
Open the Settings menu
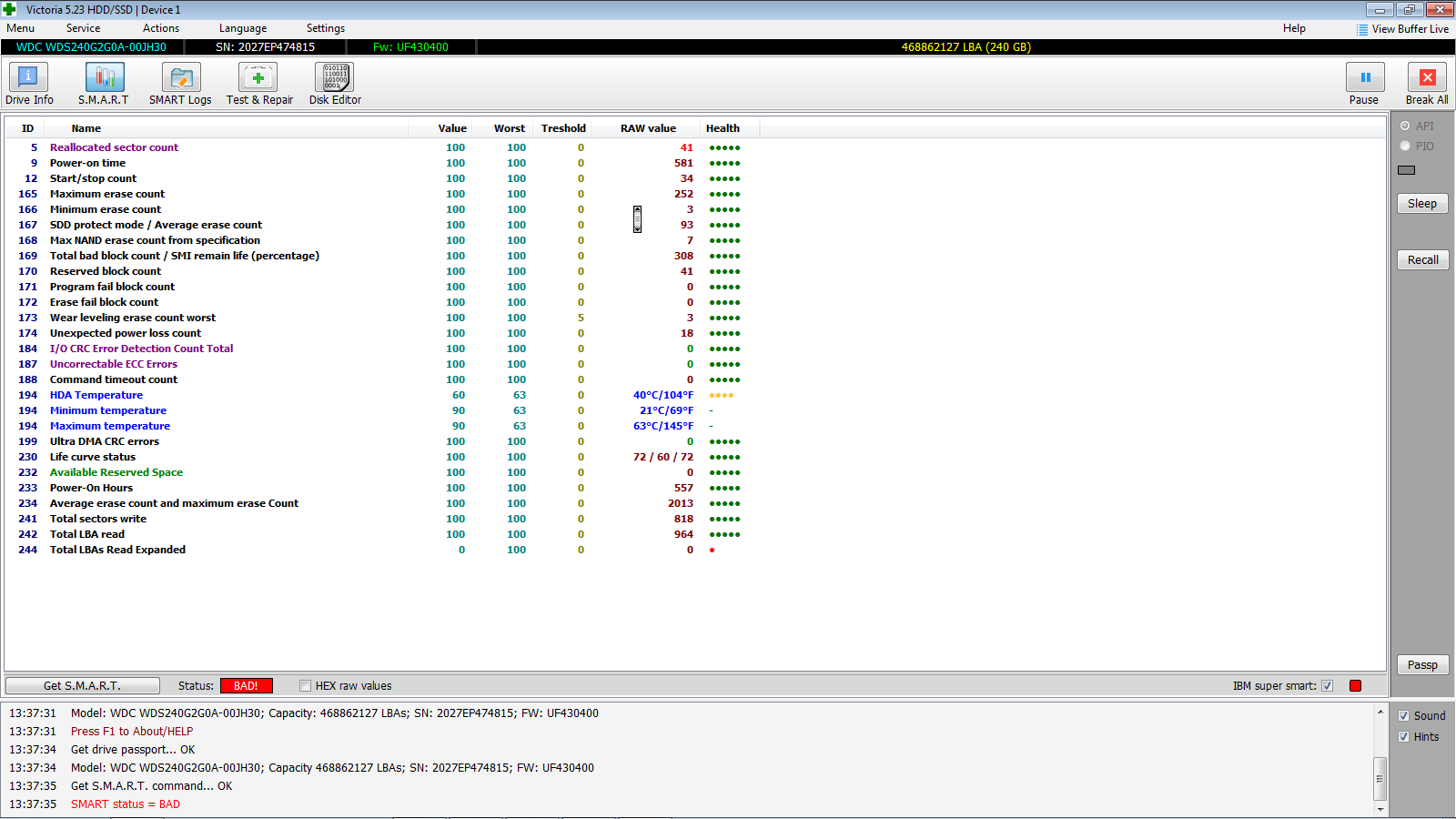(326, 28)
